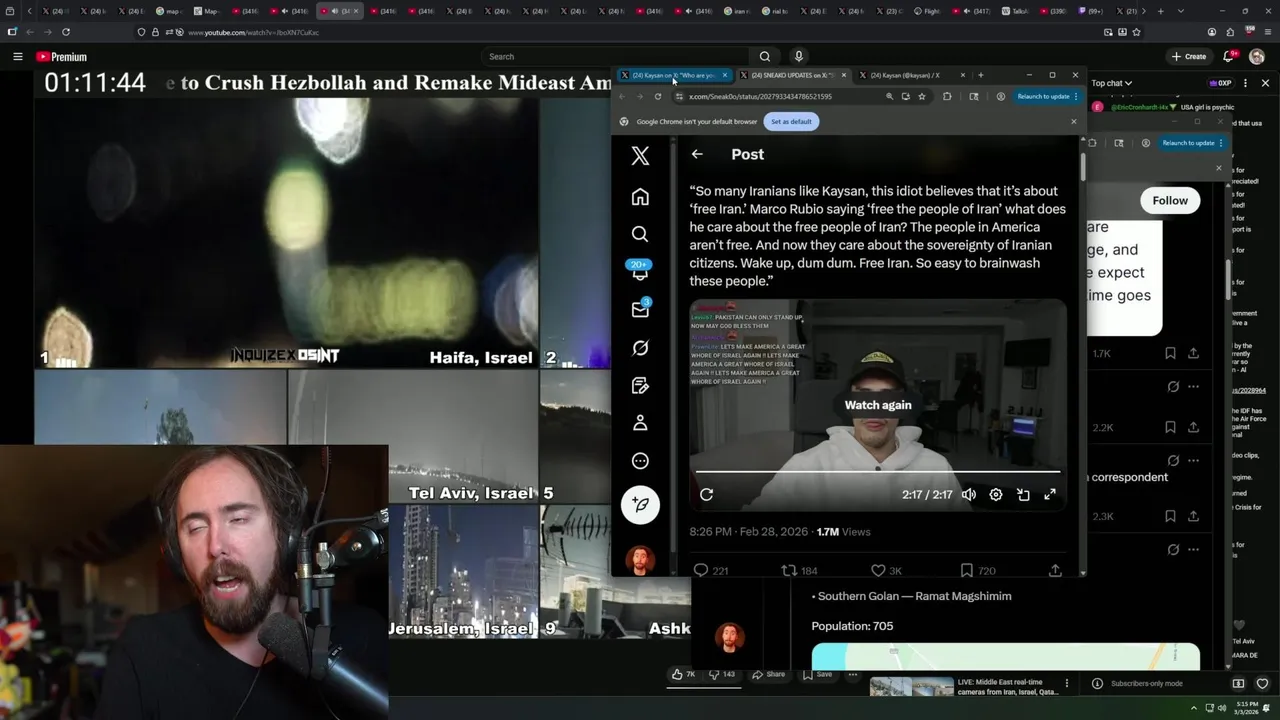
Task: Close the YouTube live chat panel
Action: (x=1265, y=83)
